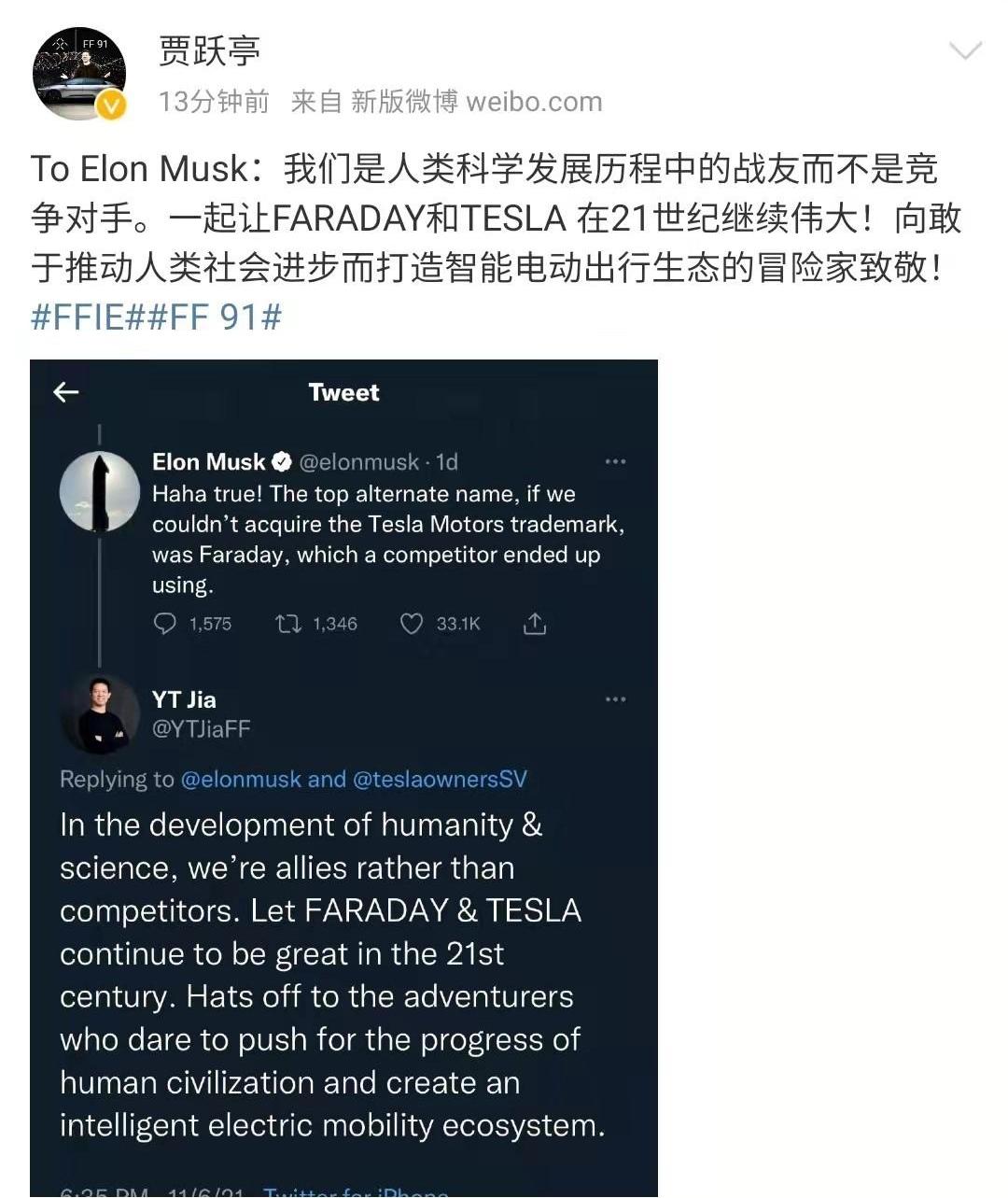
Task: Click Elon Musk's verified badge
Action: [281, 460]
